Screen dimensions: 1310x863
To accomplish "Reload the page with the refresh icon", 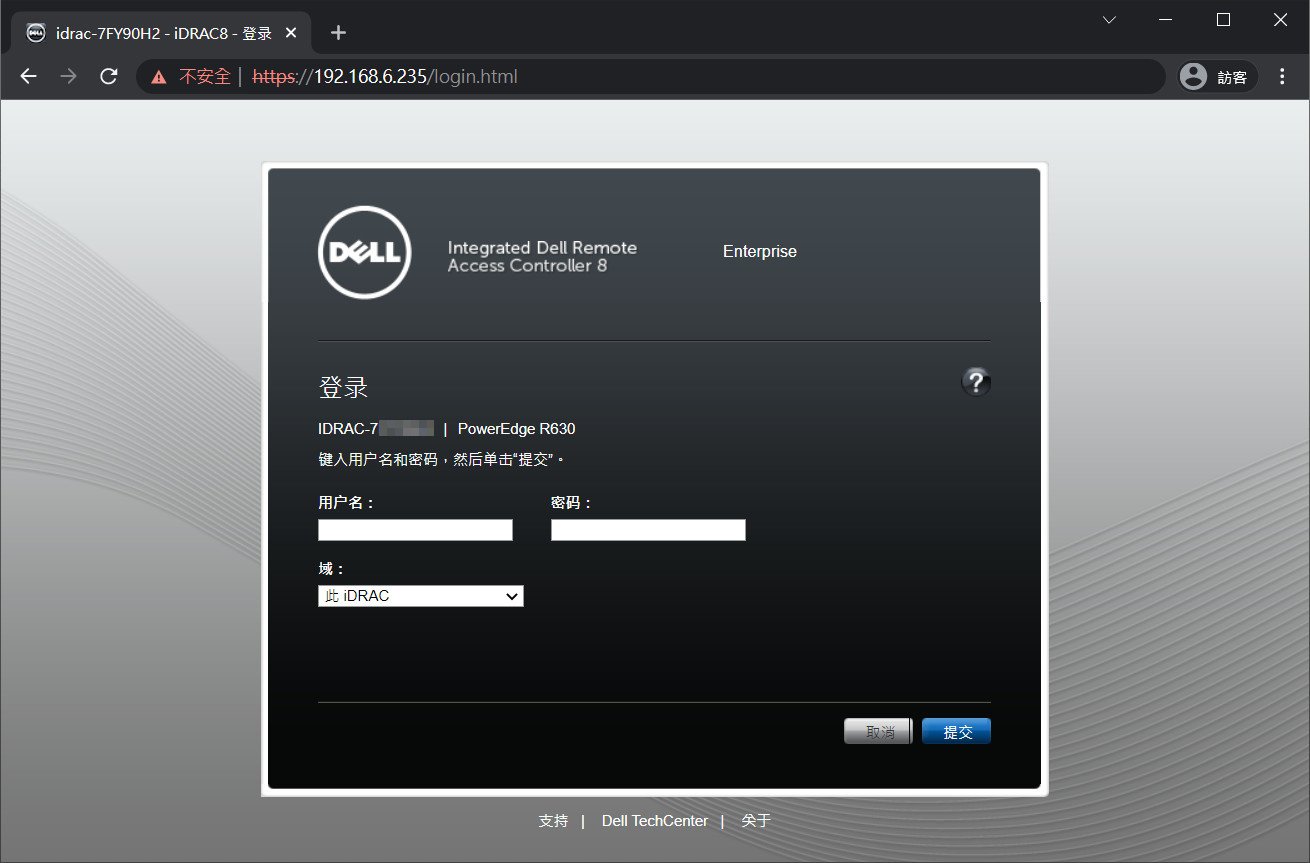I will click(x=109, y=76).
